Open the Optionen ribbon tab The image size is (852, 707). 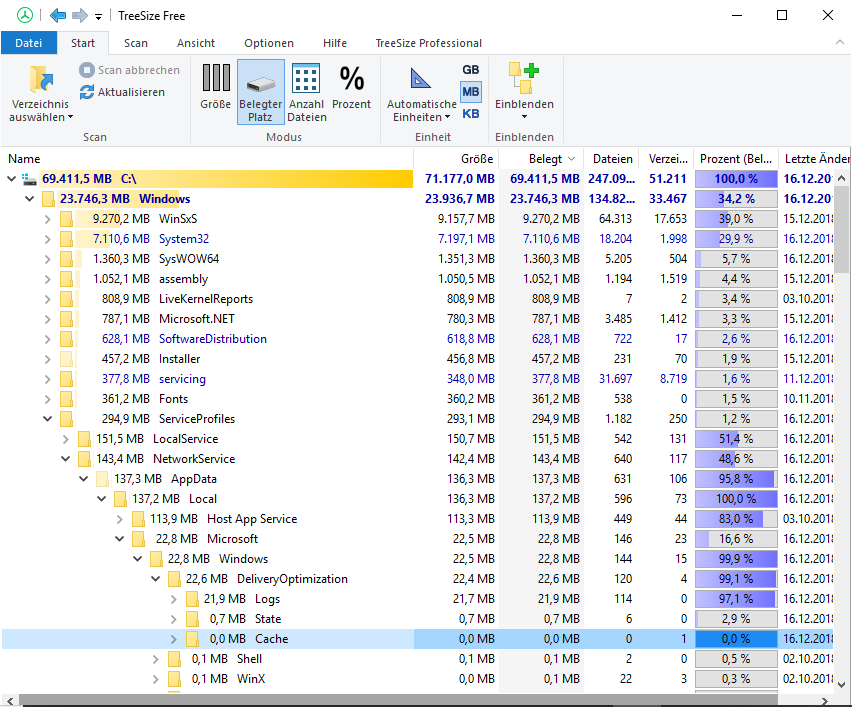(x=269, y=43)
